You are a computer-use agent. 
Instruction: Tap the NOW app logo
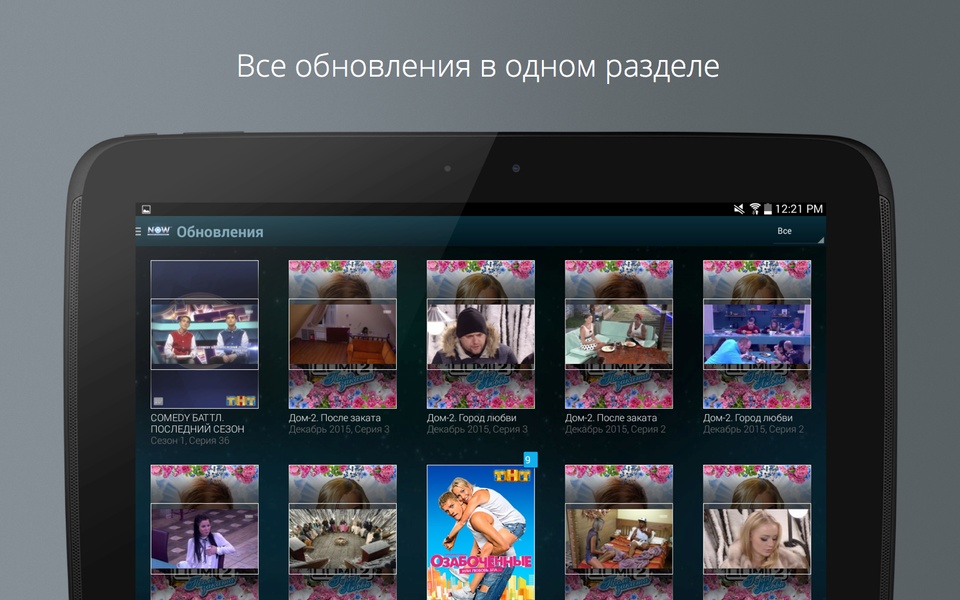tap(159, 231)
